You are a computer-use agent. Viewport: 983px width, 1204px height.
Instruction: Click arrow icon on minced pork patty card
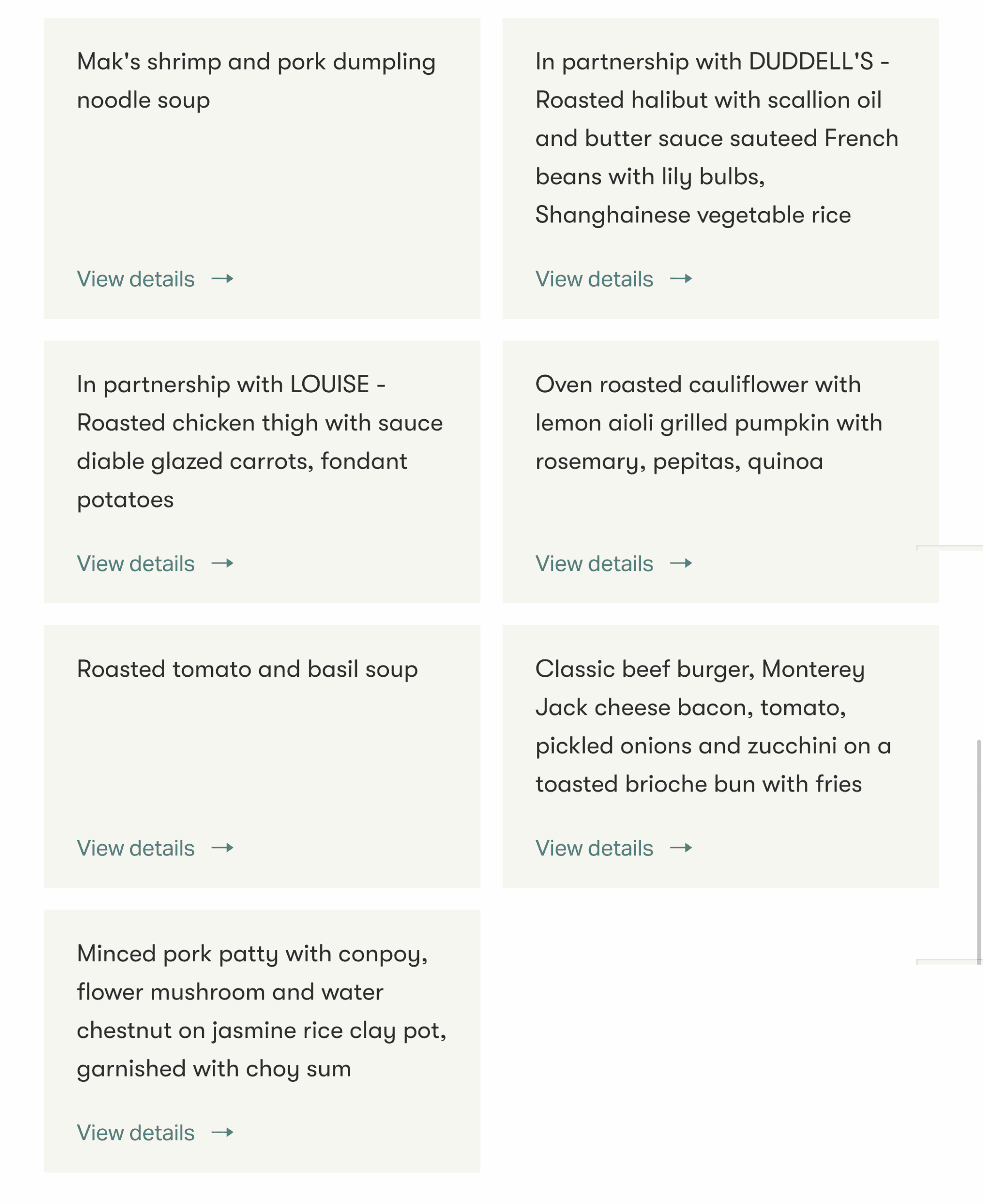pos(222,1132)
